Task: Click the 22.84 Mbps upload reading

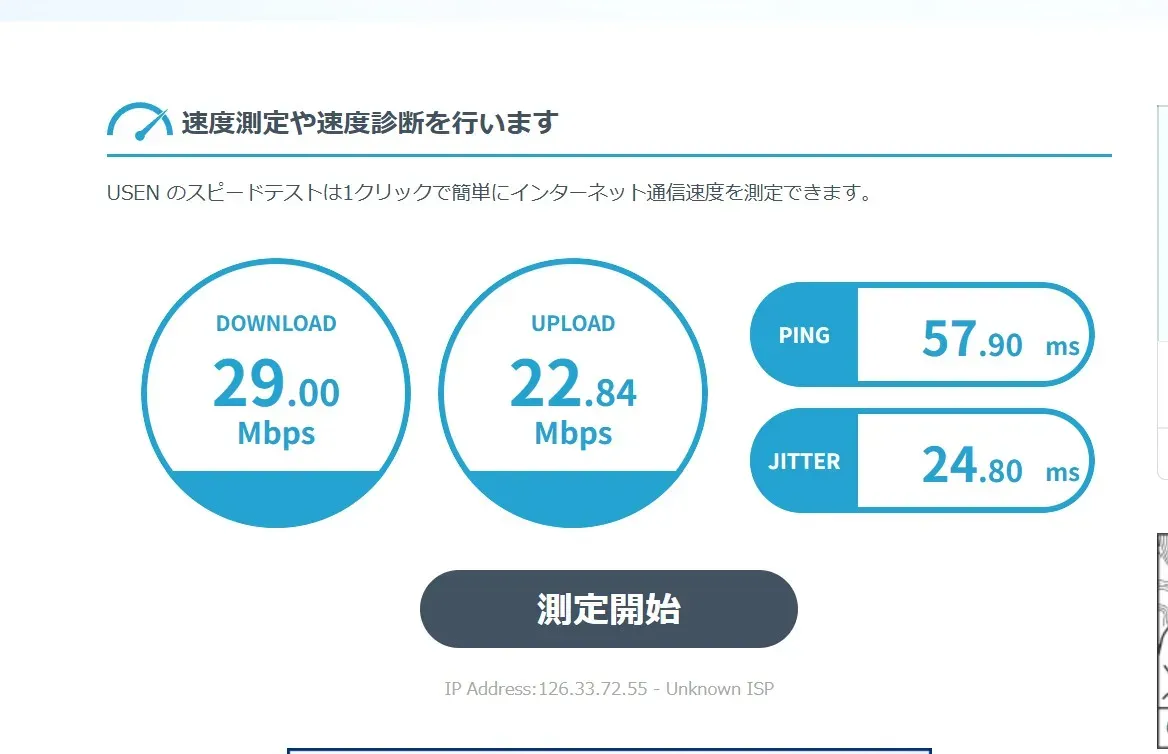Action: (574, 400)
